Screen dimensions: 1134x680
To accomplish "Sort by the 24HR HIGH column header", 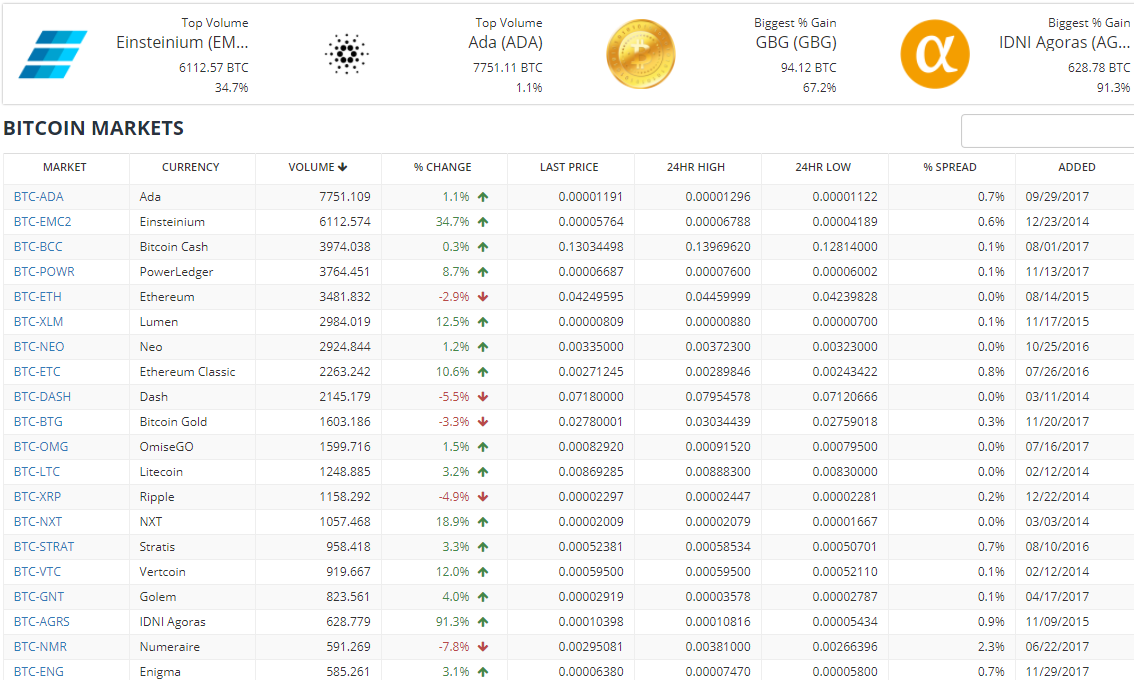I will click(696, 167).
